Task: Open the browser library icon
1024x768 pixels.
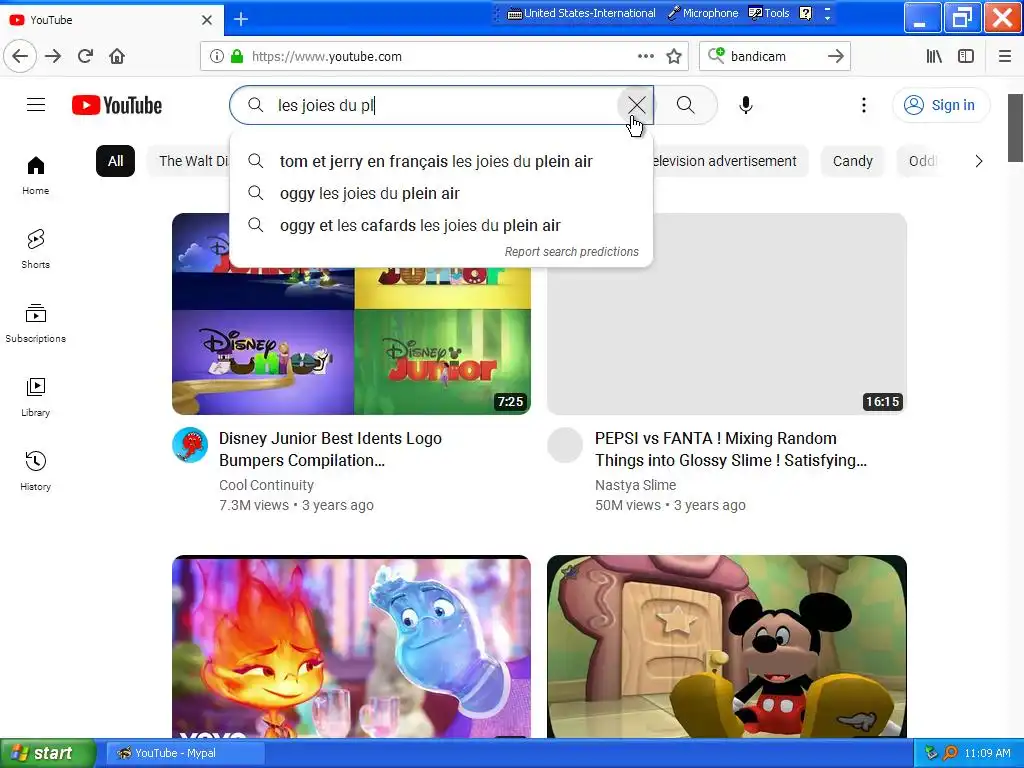Action: (934, 56)
